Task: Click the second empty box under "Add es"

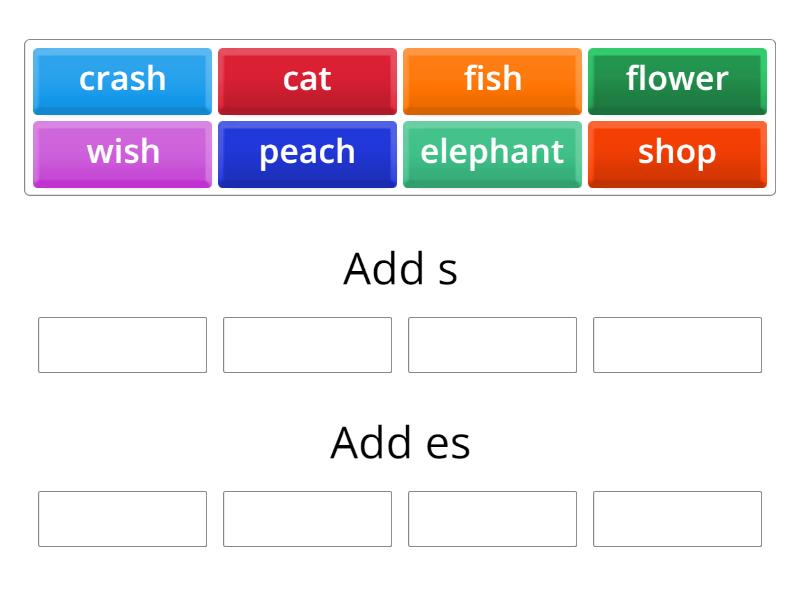Action: [x=307, y=519]
